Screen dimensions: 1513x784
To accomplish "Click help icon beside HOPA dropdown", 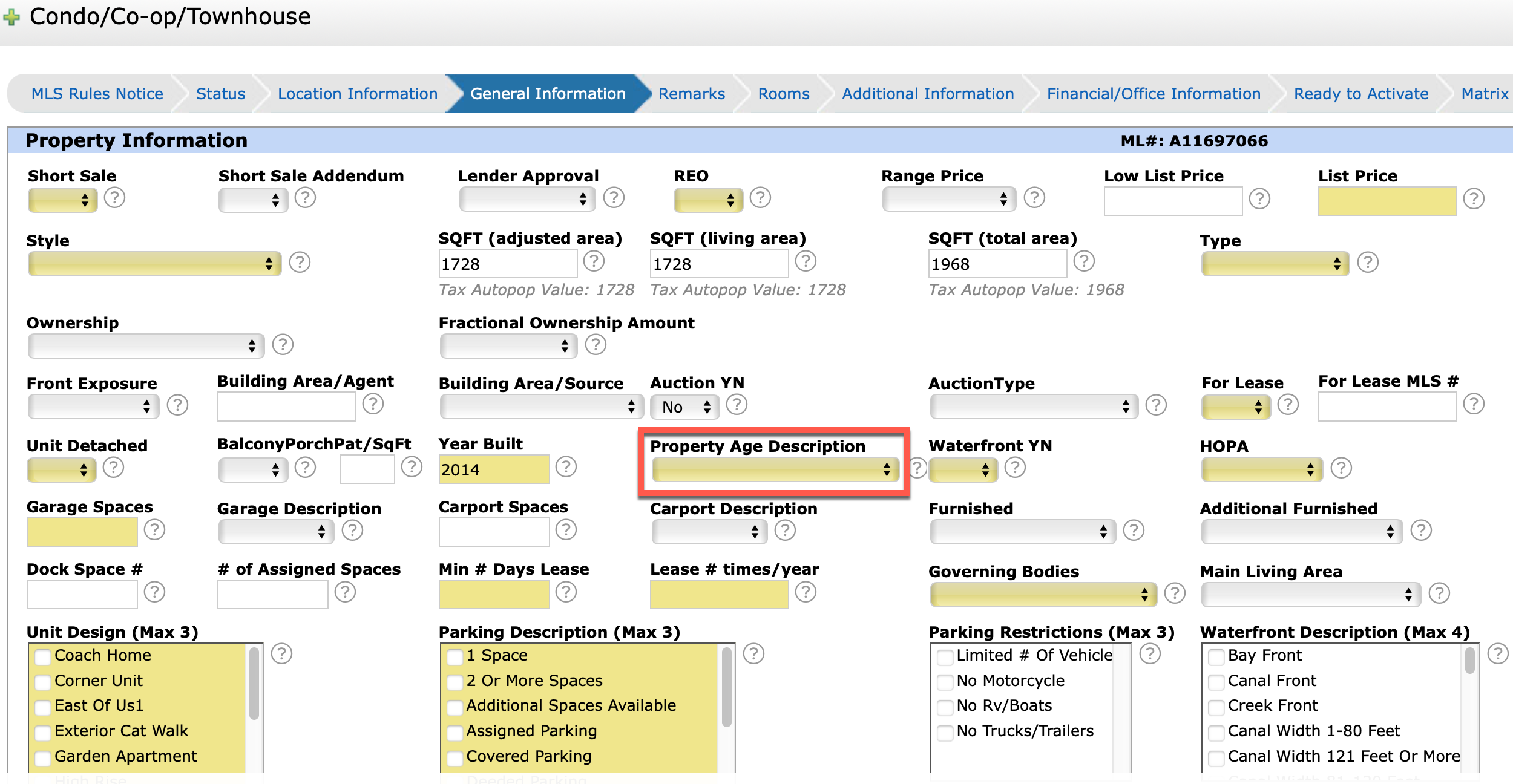I will click(x=1341, y=468).
